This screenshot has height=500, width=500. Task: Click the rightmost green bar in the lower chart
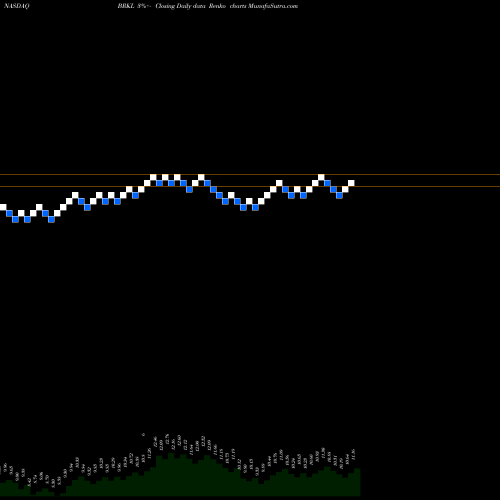point(357,482)
